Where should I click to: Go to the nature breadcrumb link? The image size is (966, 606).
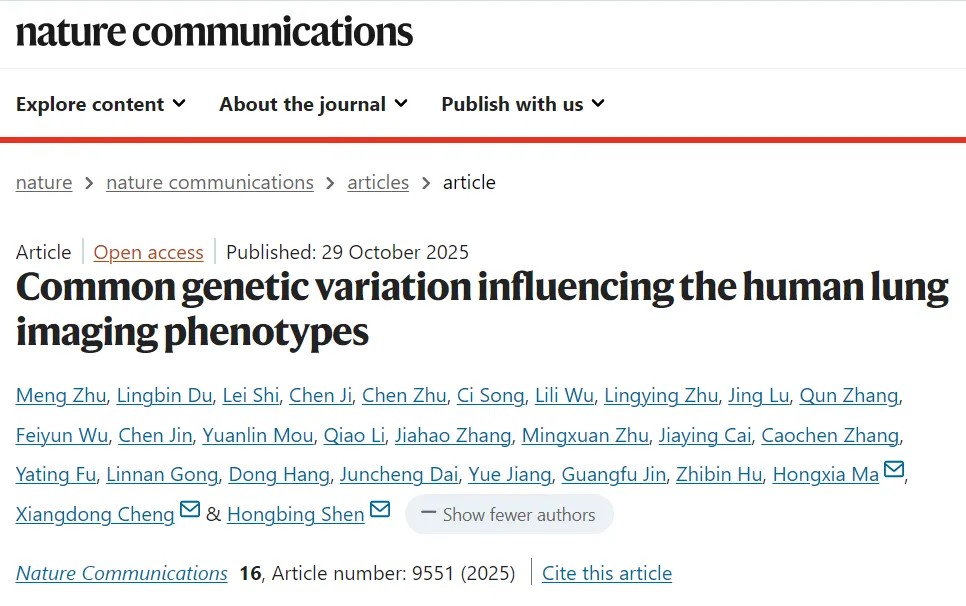tap(44, 182)
